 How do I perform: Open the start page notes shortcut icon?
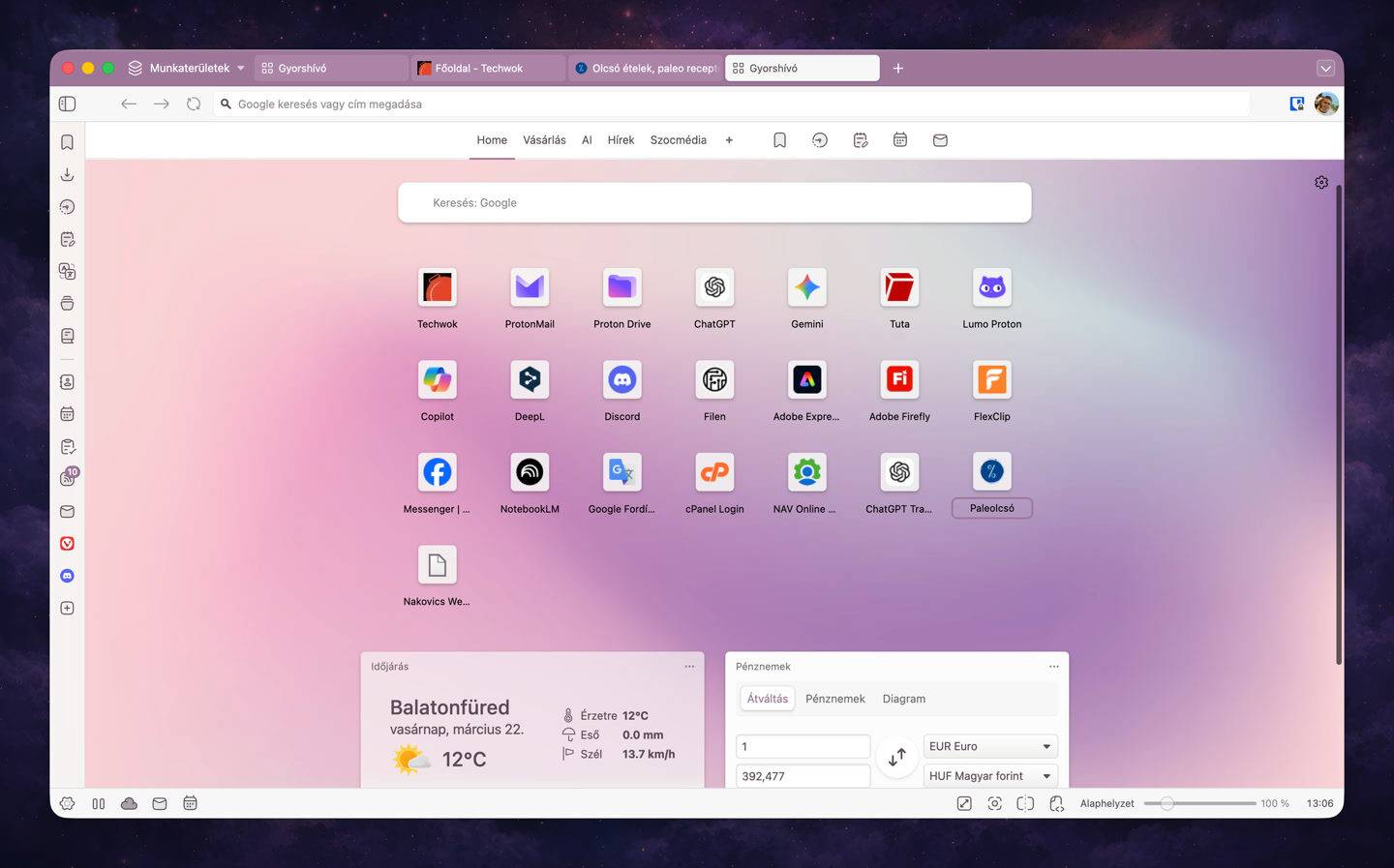[x=861, y=140]
